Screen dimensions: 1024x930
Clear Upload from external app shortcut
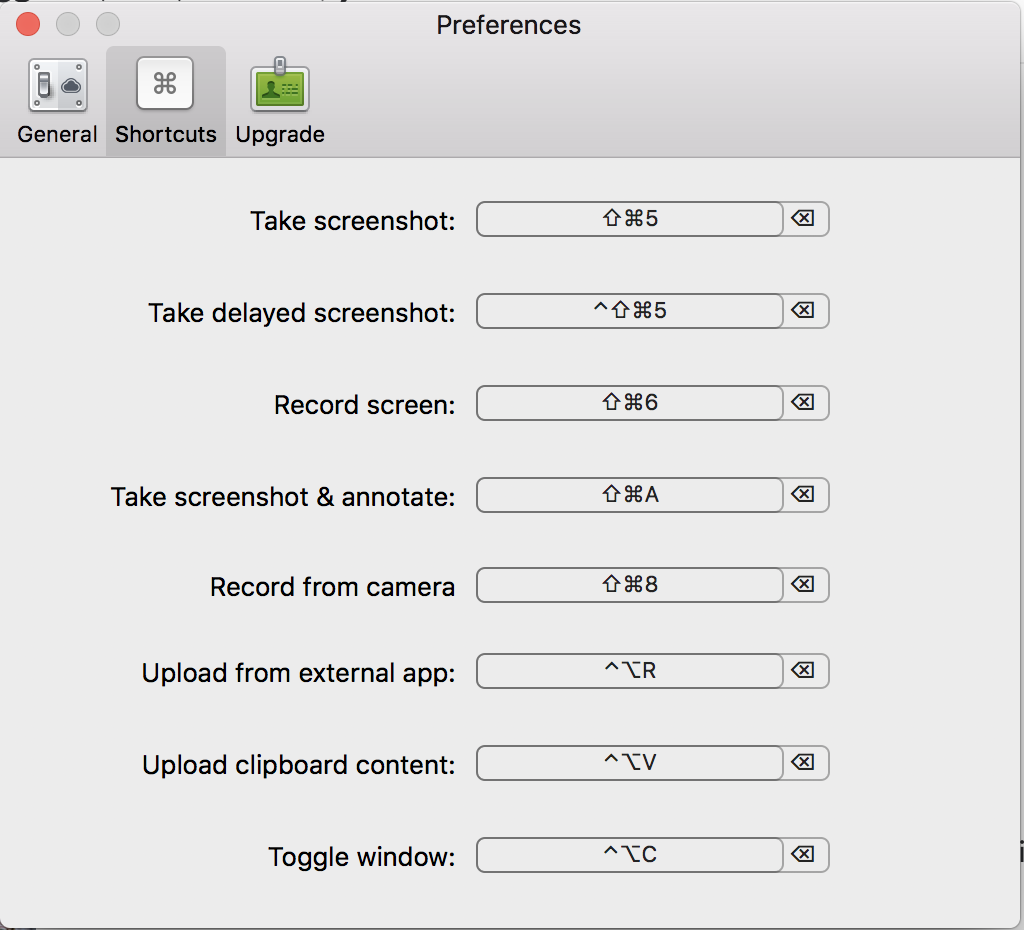(803, 671)
